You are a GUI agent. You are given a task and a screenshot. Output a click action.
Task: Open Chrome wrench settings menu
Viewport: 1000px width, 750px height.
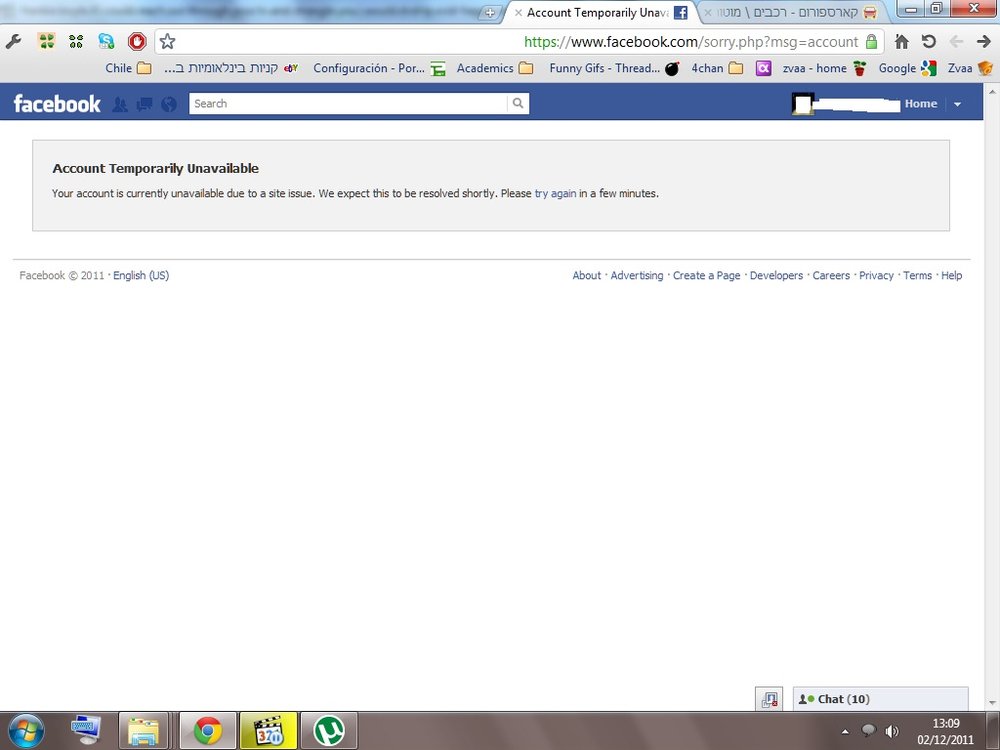(13, 42)
